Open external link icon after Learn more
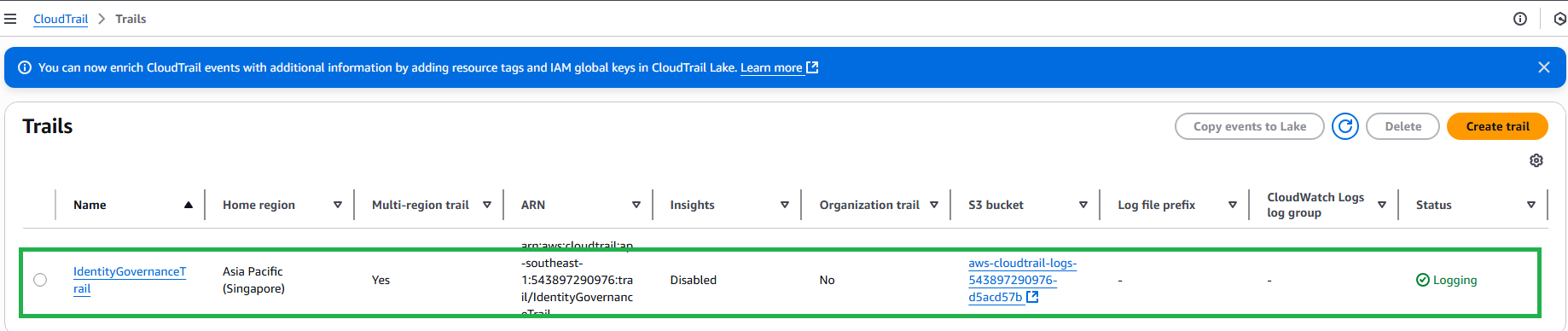1568x331 pixels. click(x=812, y=67)
